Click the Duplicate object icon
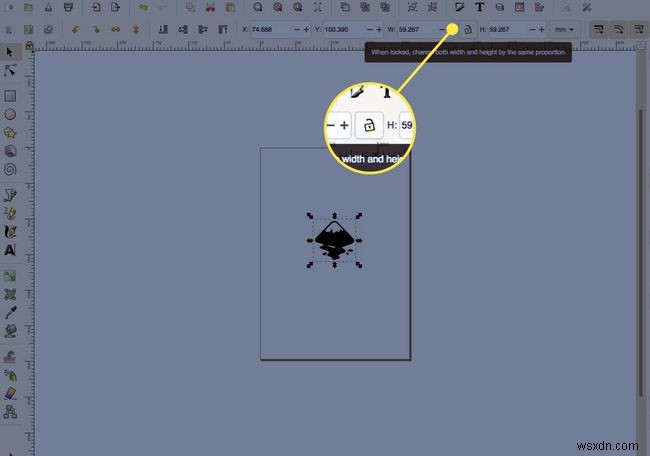 pos(345,7)
